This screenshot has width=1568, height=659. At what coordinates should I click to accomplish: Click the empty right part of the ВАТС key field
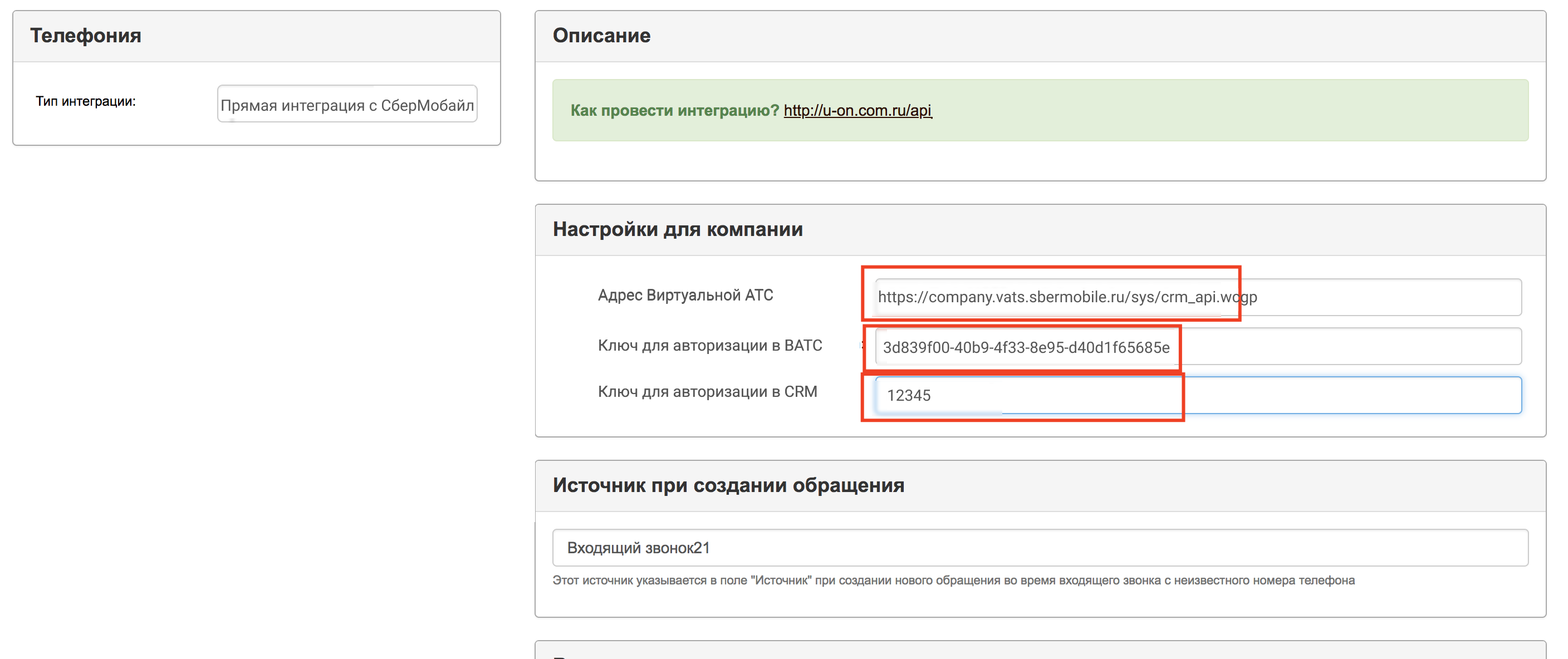point(1351,347)
